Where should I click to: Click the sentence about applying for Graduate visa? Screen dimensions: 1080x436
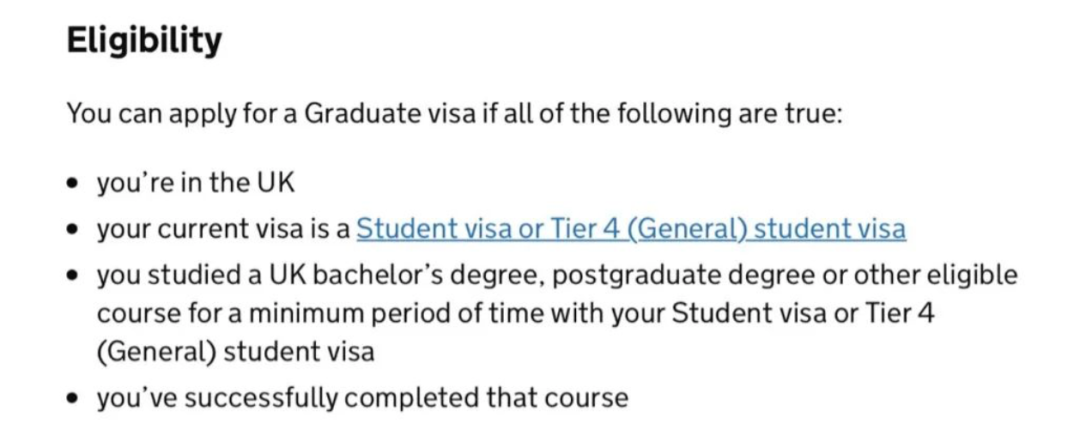tap(455, 114)
